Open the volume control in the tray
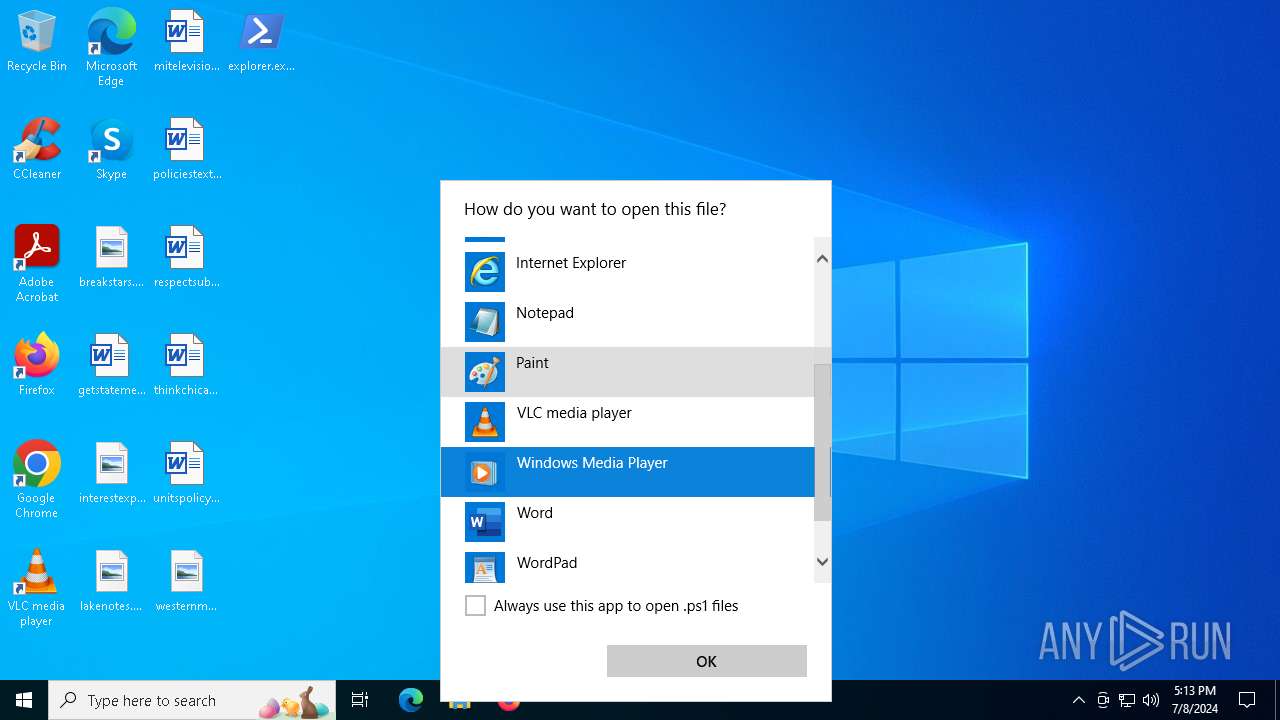Screen dimensions: 1280x720 [x=1151, y=700]
